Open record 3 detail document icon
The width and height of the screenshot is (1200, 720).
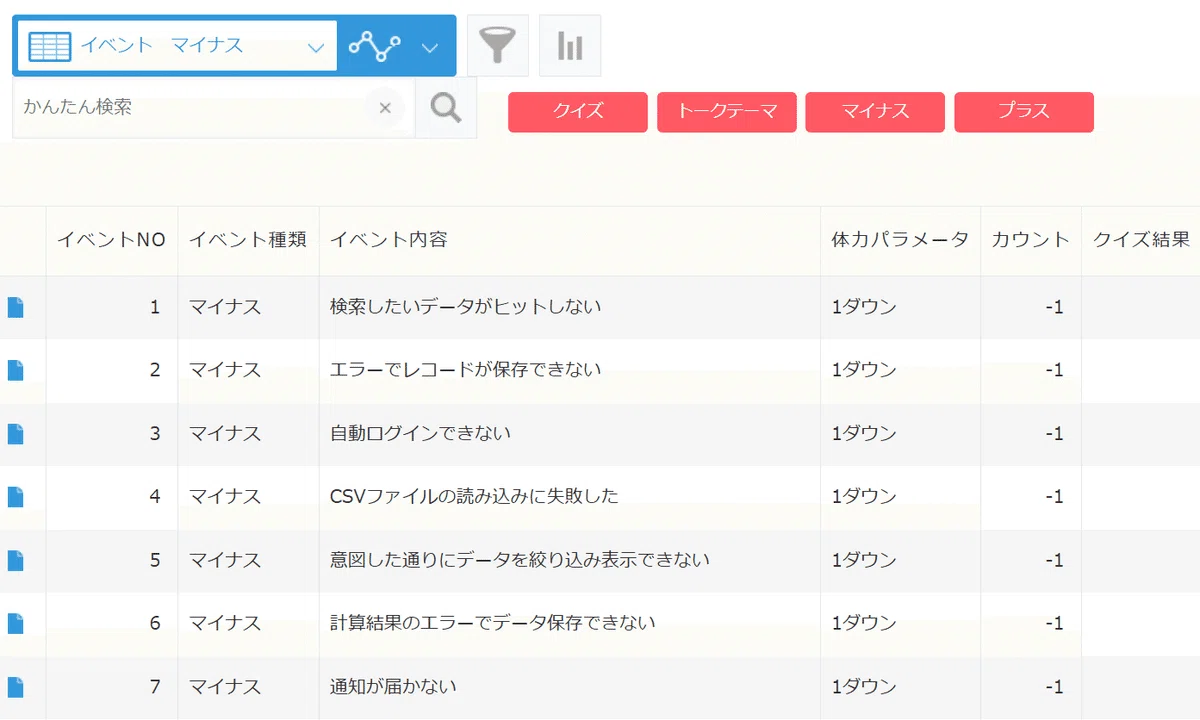pyautogui.click(x=15, y=434)
